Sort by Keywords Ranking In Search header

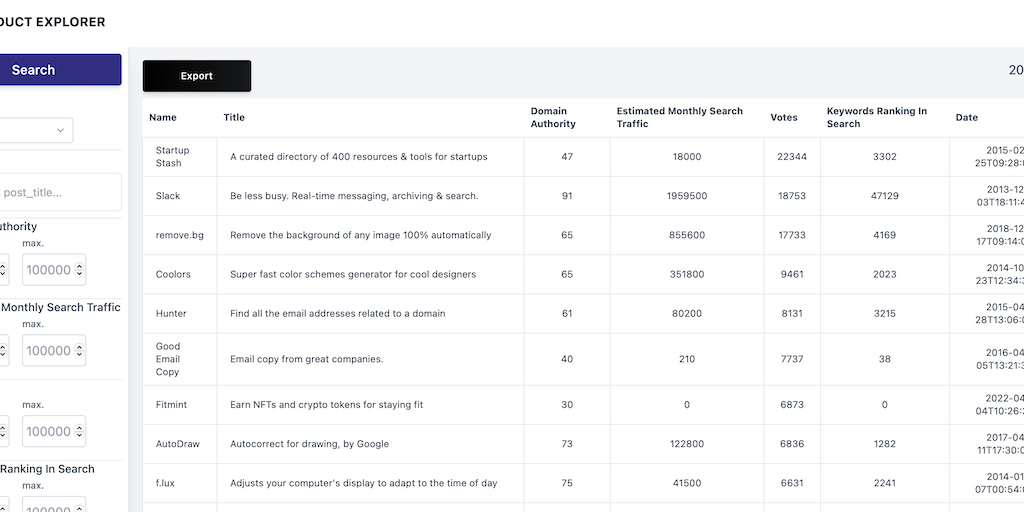877,118
